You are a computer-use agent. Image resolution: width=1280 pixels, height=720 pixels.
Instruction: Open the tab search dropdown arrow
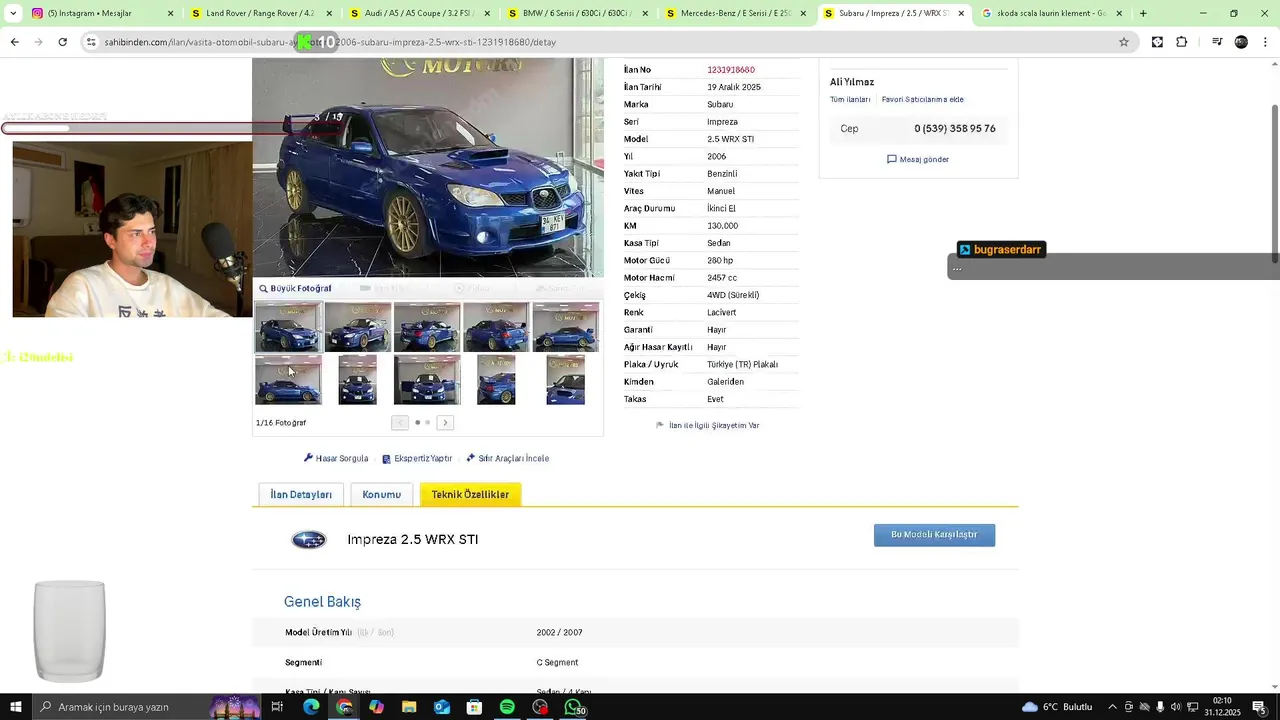[x=13, y=13]
